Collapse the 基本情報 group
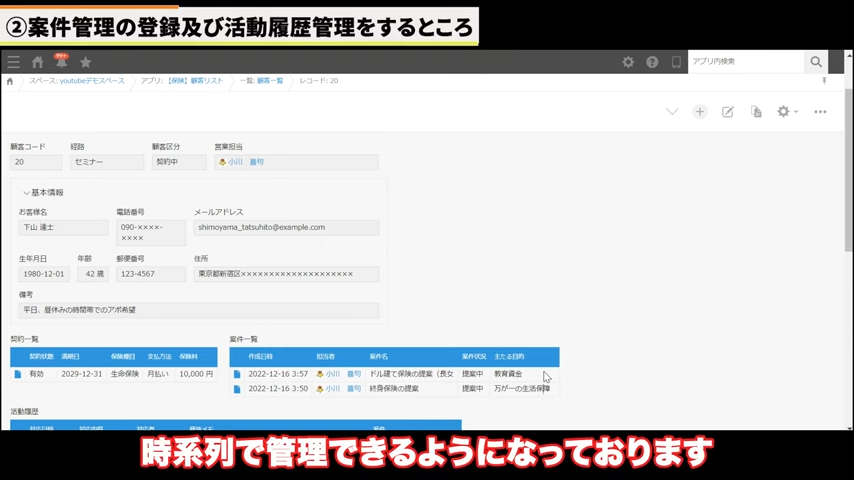Screen dimensions: 854x480 click(44, 193)
